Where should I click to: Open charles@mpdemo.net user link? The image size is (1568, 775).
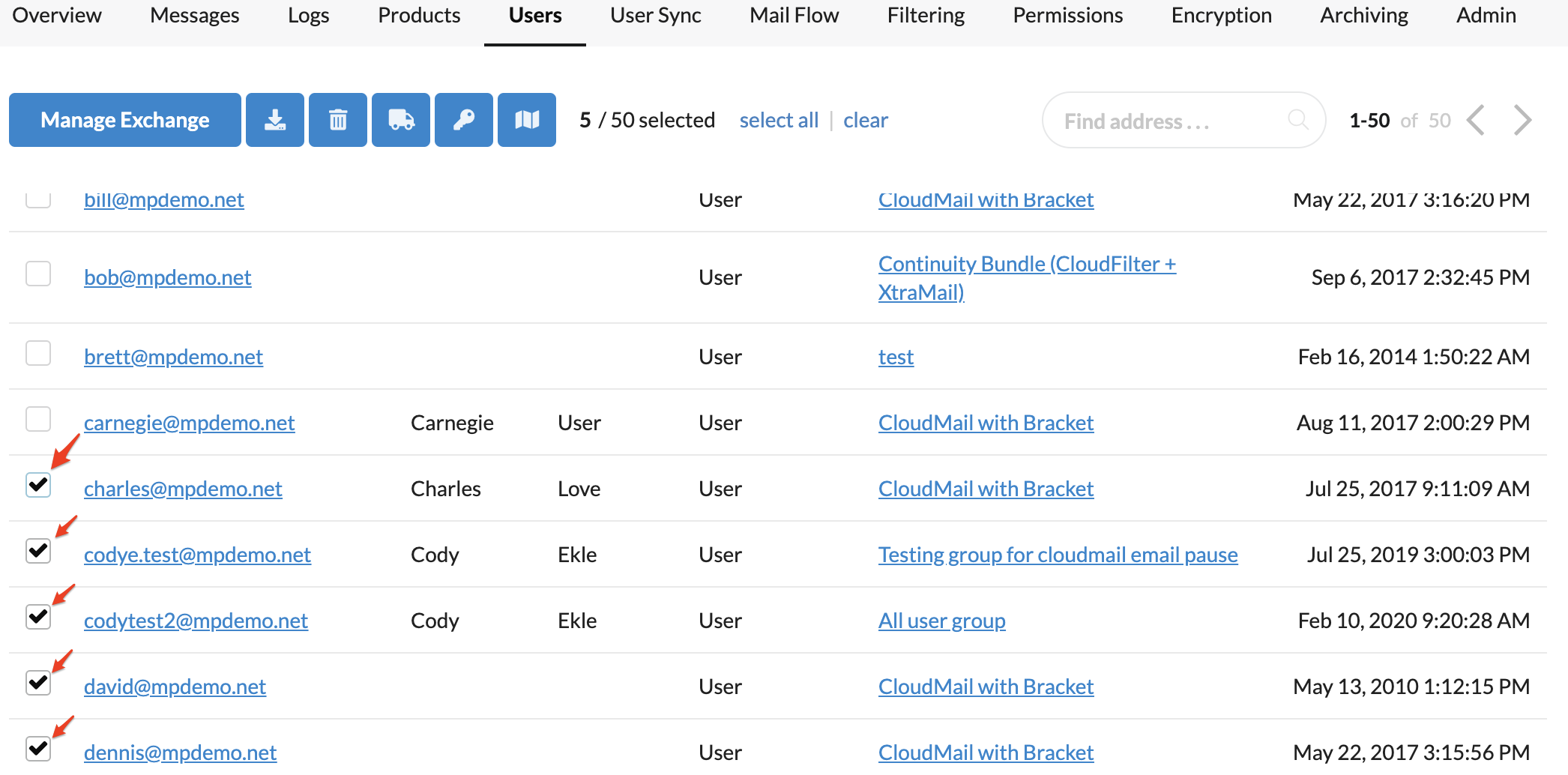[x=183, y=489]
